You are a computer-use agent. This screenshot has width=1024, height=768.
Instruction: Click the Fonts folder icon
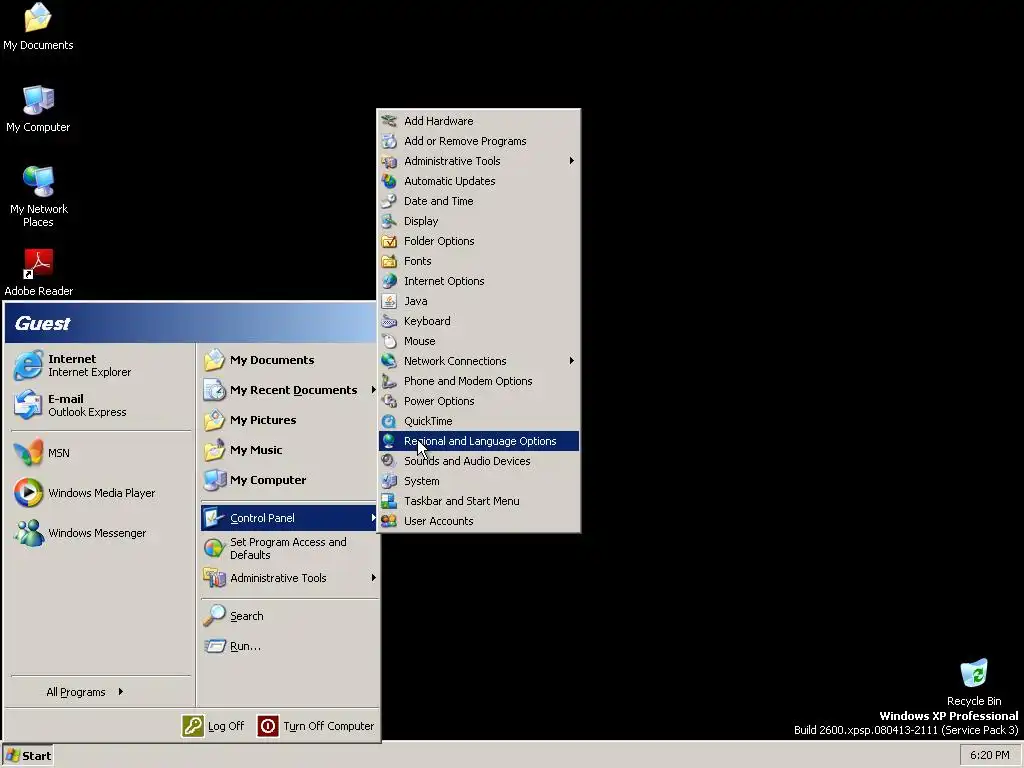pos(389,261)
